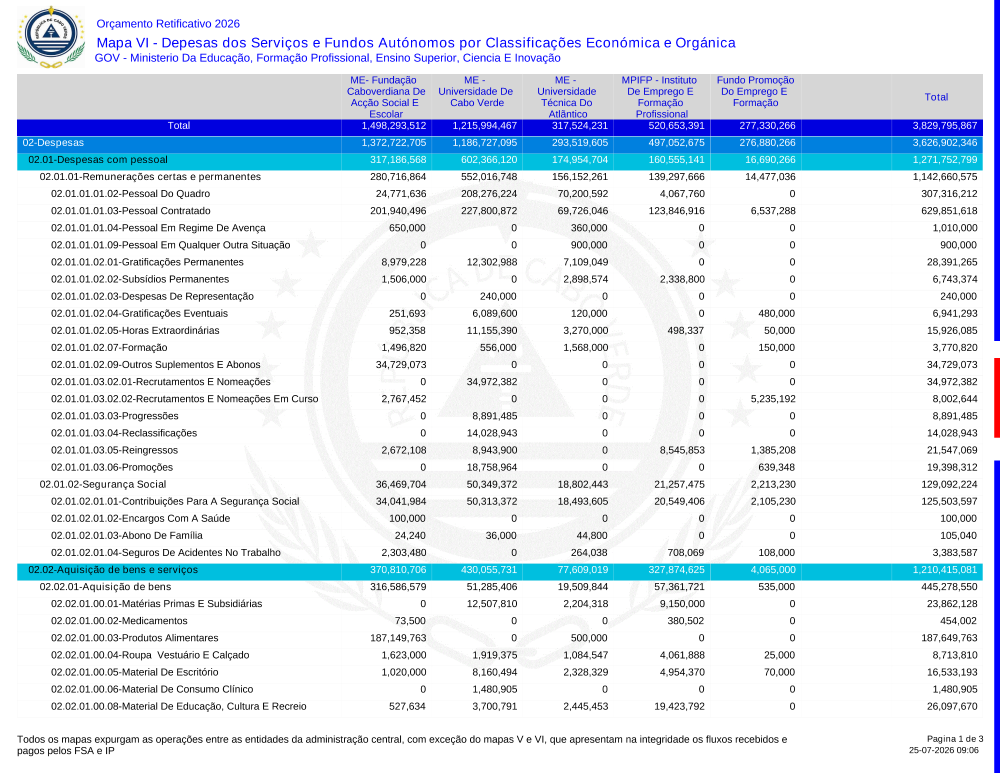The image size is (1000, 773).
Task: Click the 'Pagina 1 de 3' page indicator
Action: [955, 739]
